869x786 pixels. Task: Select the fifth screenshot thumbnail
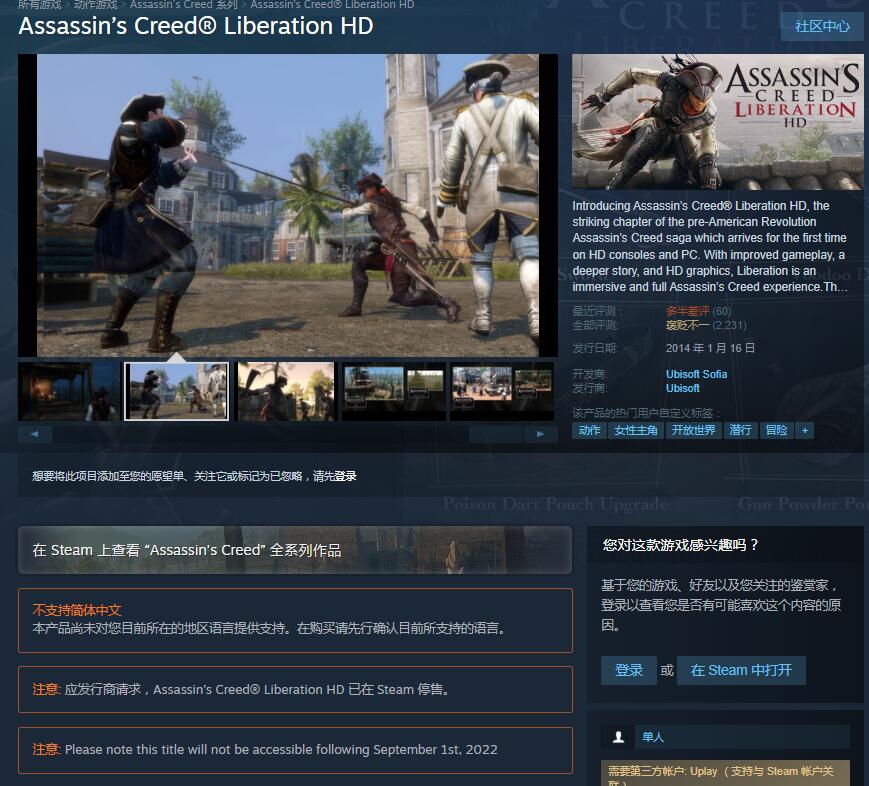point(501,391)
